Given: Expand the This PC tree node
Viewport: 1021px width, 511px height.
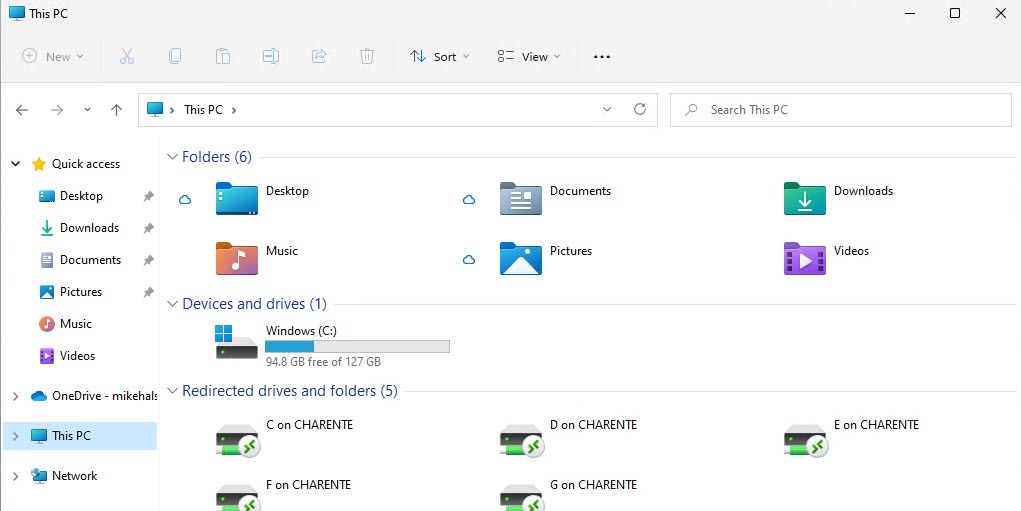Looking at the screenshot, I should pos(16,436).
